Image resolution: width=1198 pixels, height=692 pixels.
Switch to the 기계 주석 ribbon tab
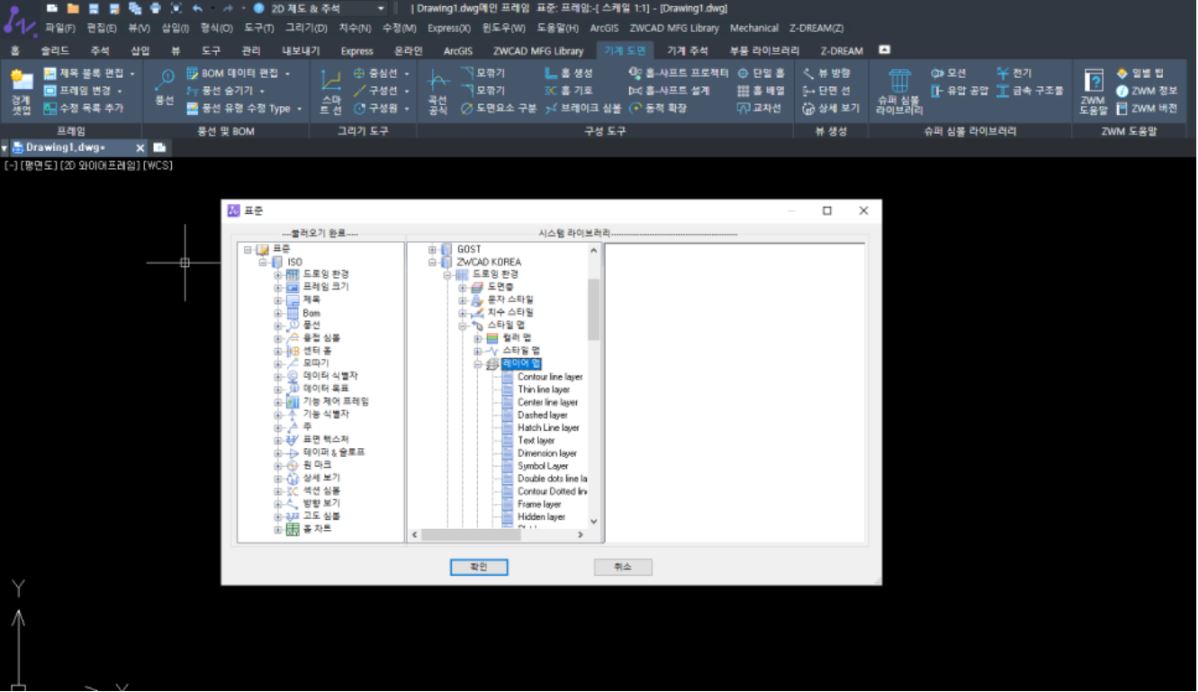click(x=687, y=50)
